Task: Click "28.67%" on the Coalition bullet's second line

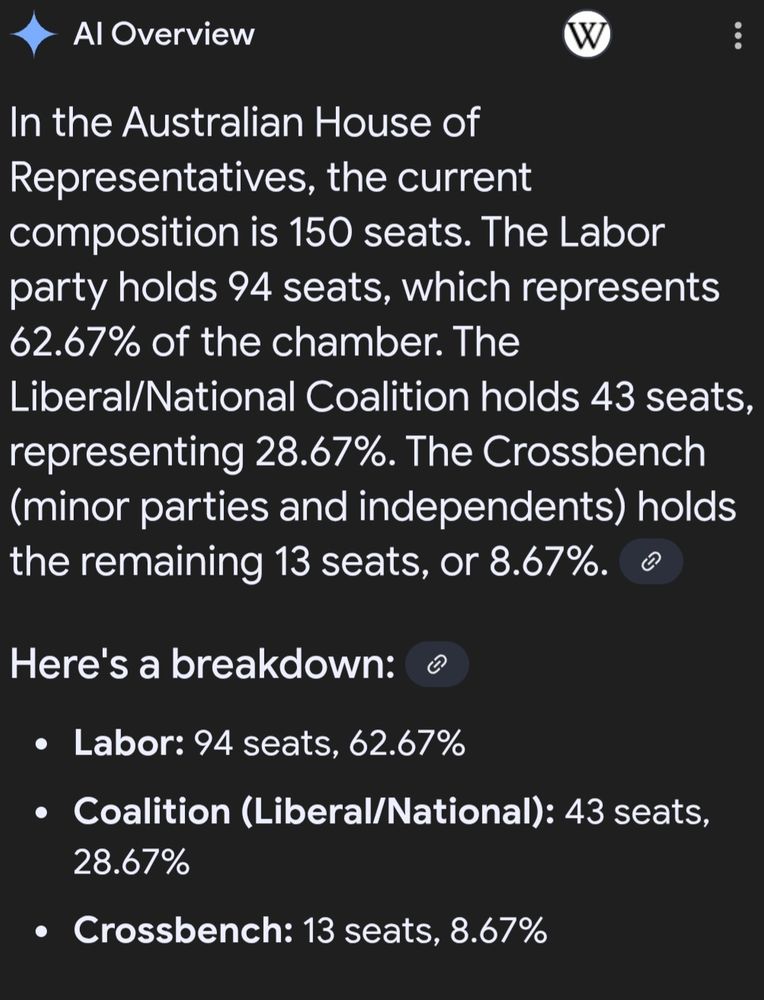Action: (x=131, y=862)
